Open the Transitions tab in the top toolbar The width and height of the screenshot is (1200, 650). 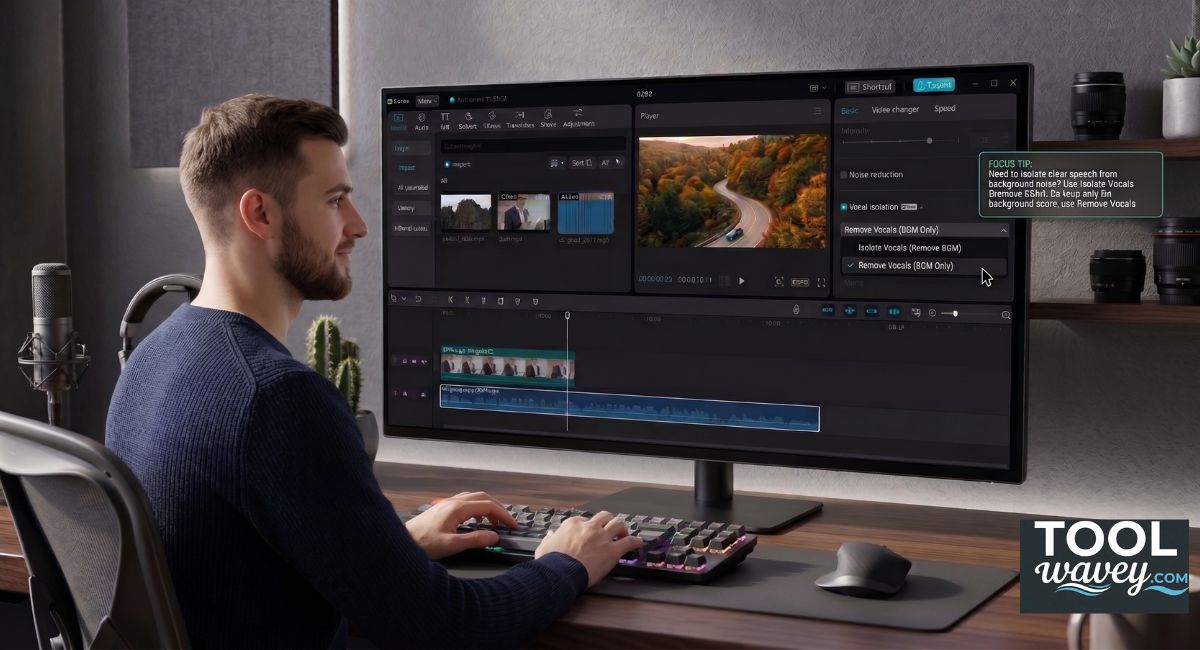520,121
